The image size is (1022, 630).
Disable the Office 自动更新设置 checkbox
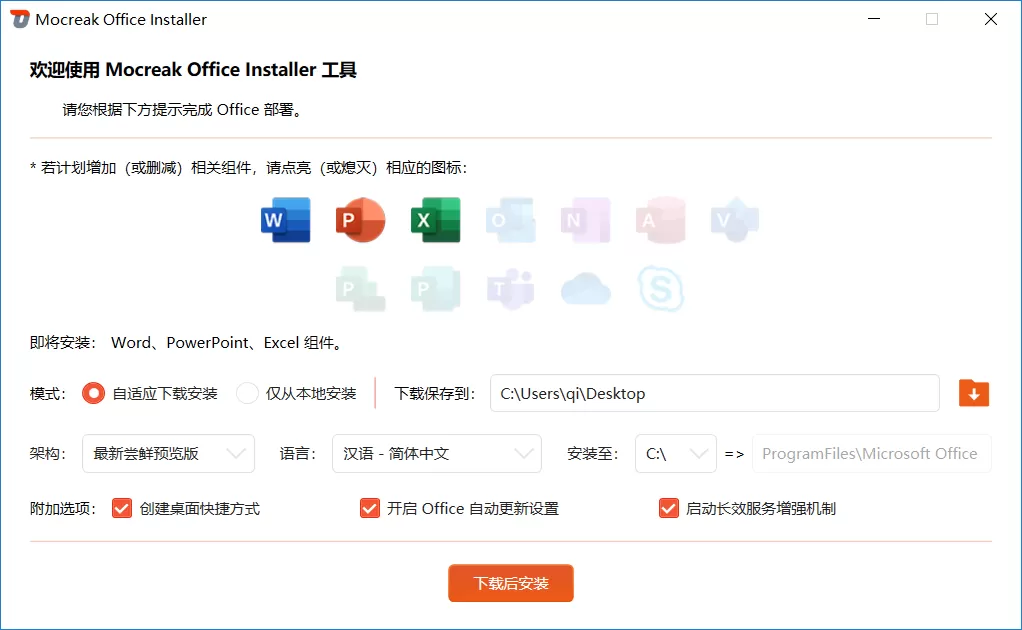[370, 508]
